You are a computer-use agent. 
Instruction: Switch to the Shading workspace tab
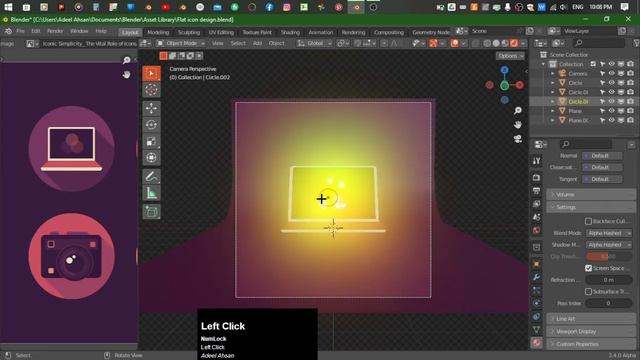tap(290, 32)
